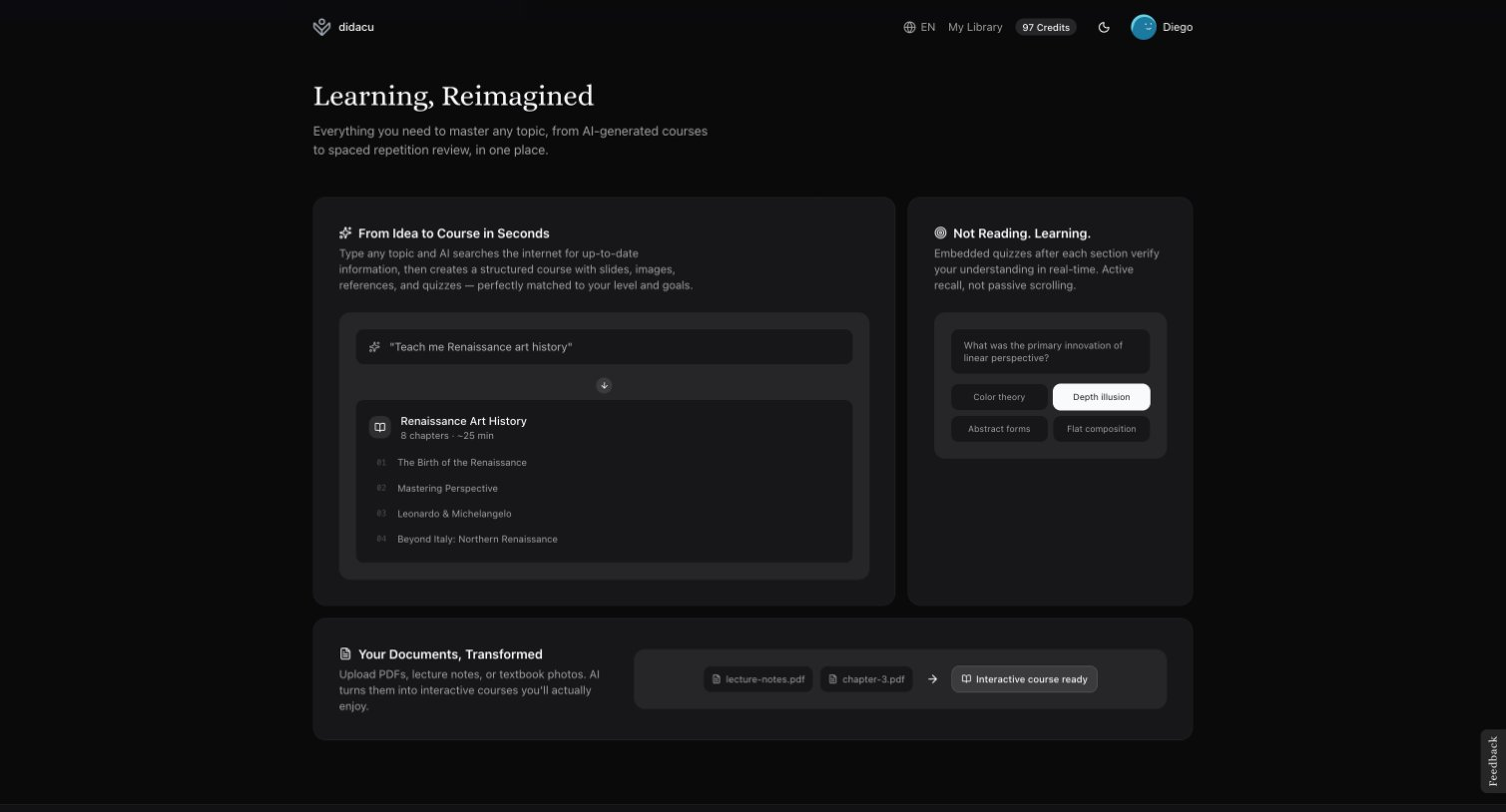Click the Interactive course ready badge

coord(1024,678)
